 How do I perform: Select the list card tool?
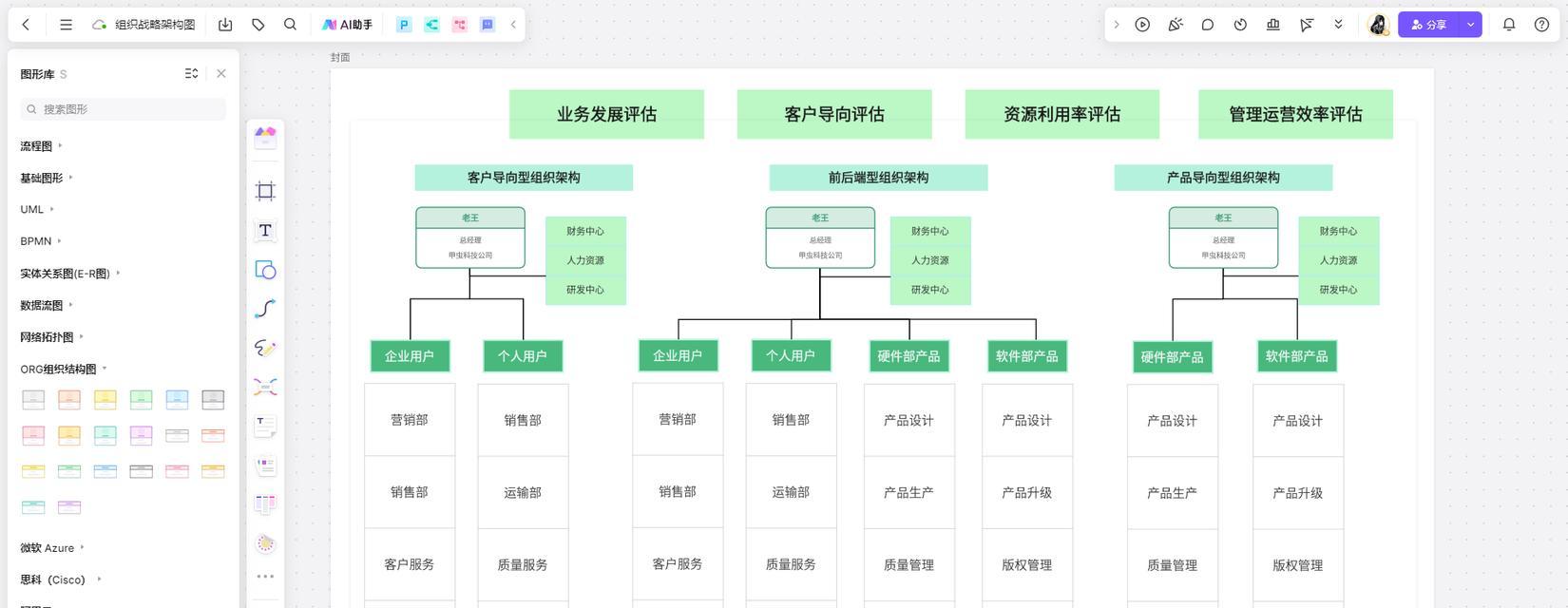point(265,465)
